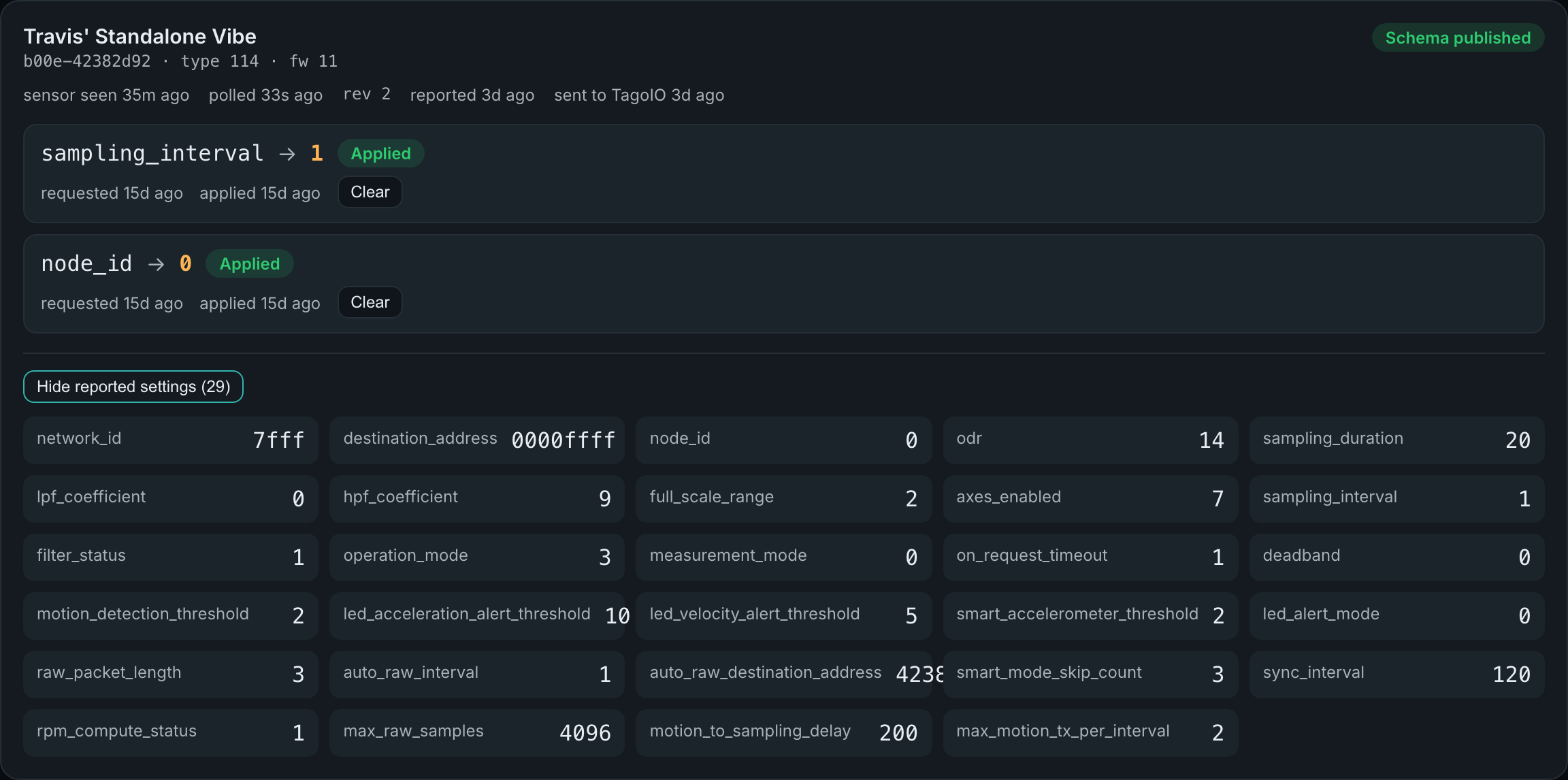Select the measurement_mode tile
Screen dimensions: 1568x780
pos(783,557)
